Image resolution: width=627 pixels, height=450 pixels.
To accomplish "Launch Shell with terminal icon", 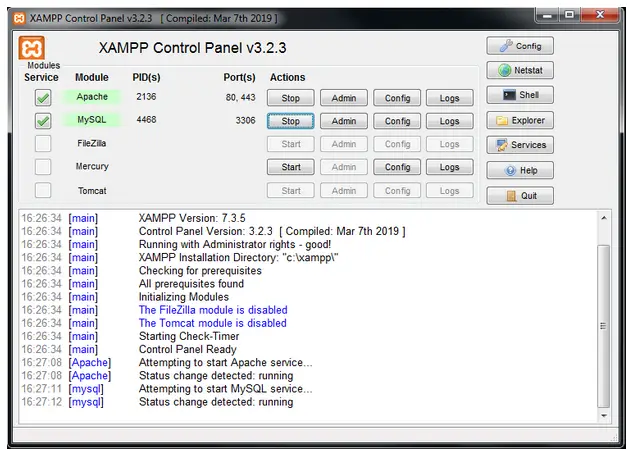I will click(520, 95).
